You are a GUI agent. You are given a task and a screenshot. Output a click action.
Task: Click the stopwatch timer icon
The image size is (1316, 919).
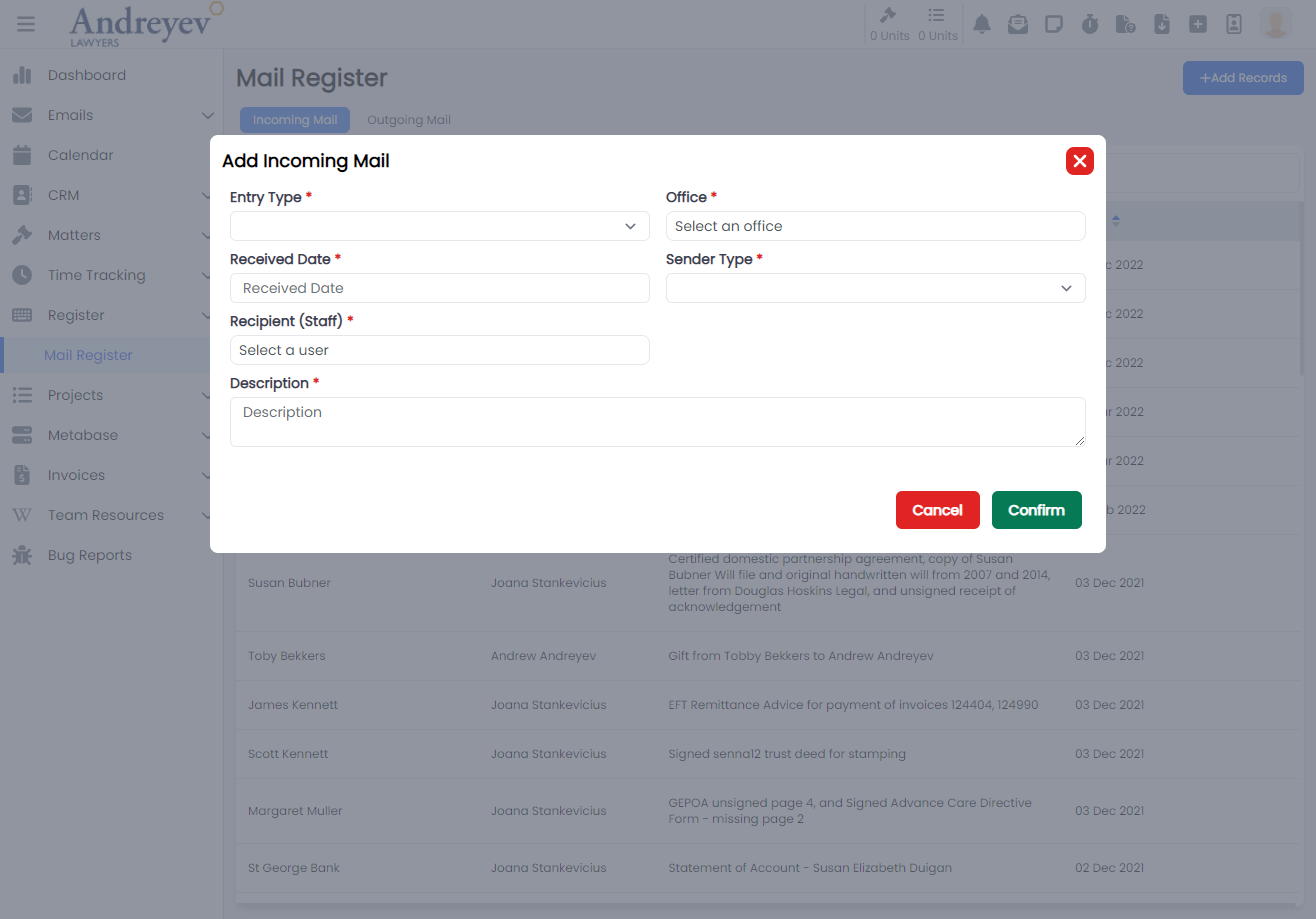click(x=1090, y=24)
